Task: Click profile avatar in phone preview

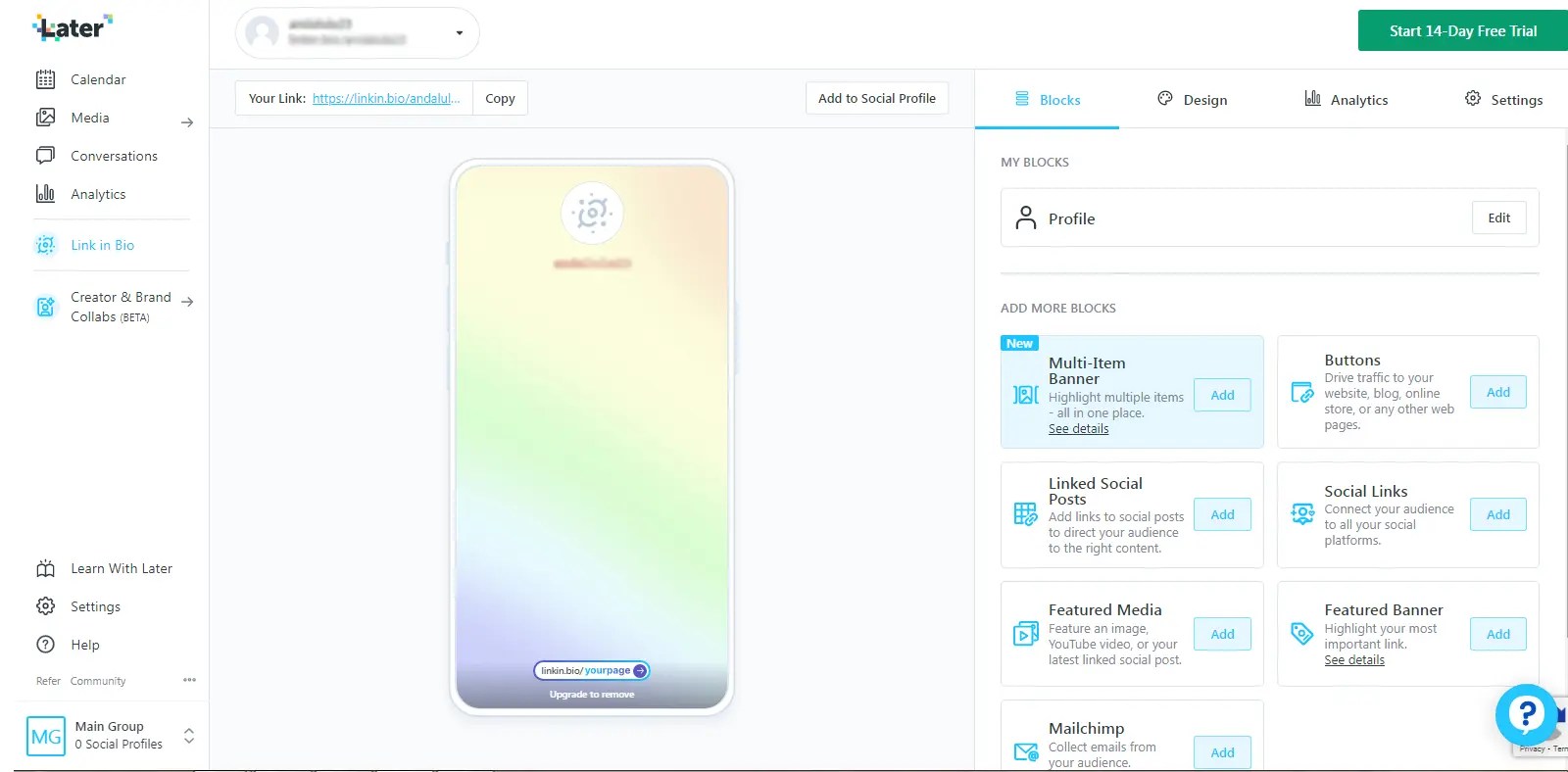Action: click(592, 213)
